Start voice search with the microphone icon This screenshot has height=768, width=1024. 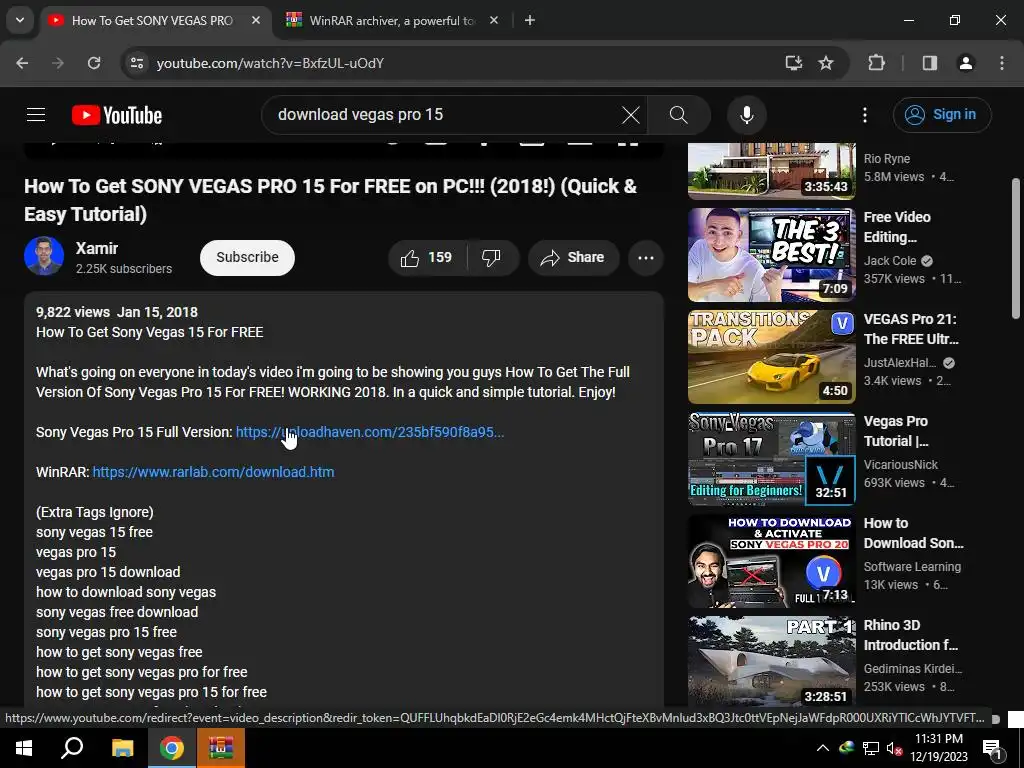[746, 115]
